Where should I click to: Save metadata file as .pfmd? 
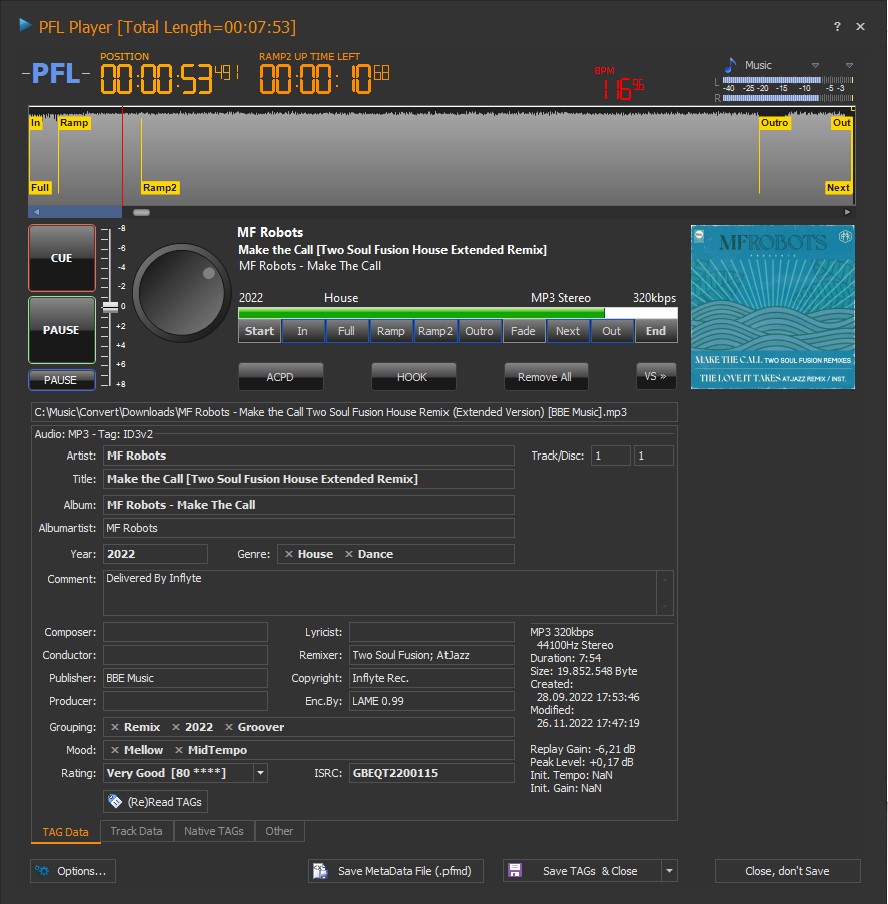pyautogui.click(x=396, y=871)
